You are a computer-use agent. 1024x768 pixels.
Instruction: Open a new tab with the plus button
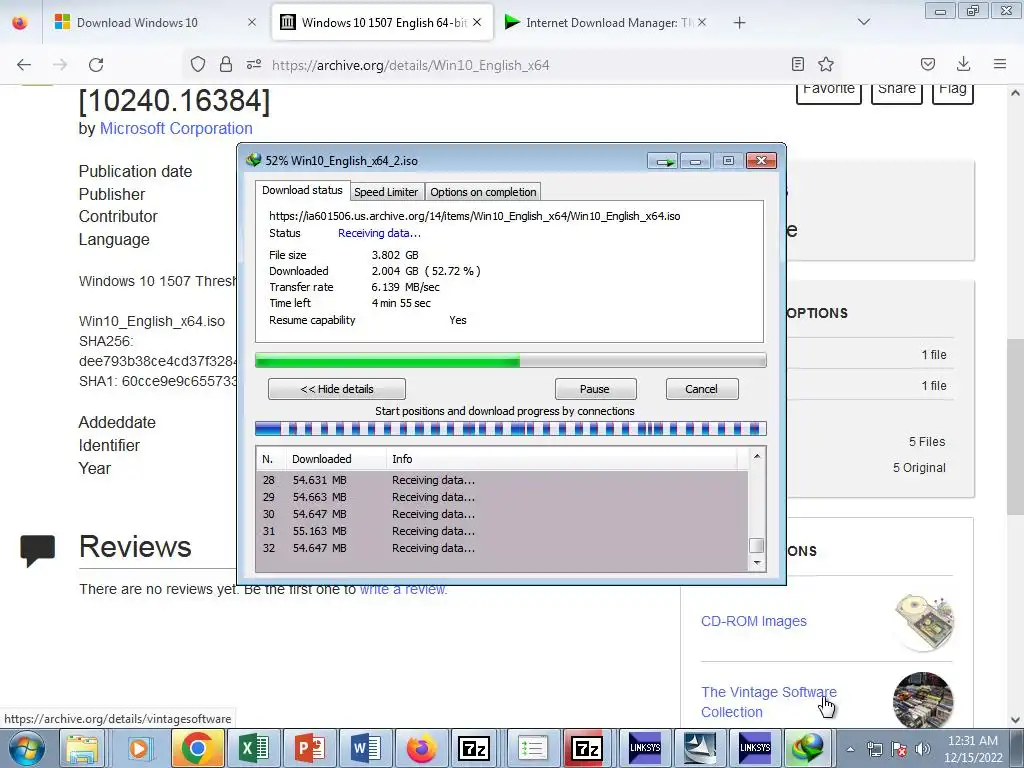pyautogui.click(x=739, y=23)
